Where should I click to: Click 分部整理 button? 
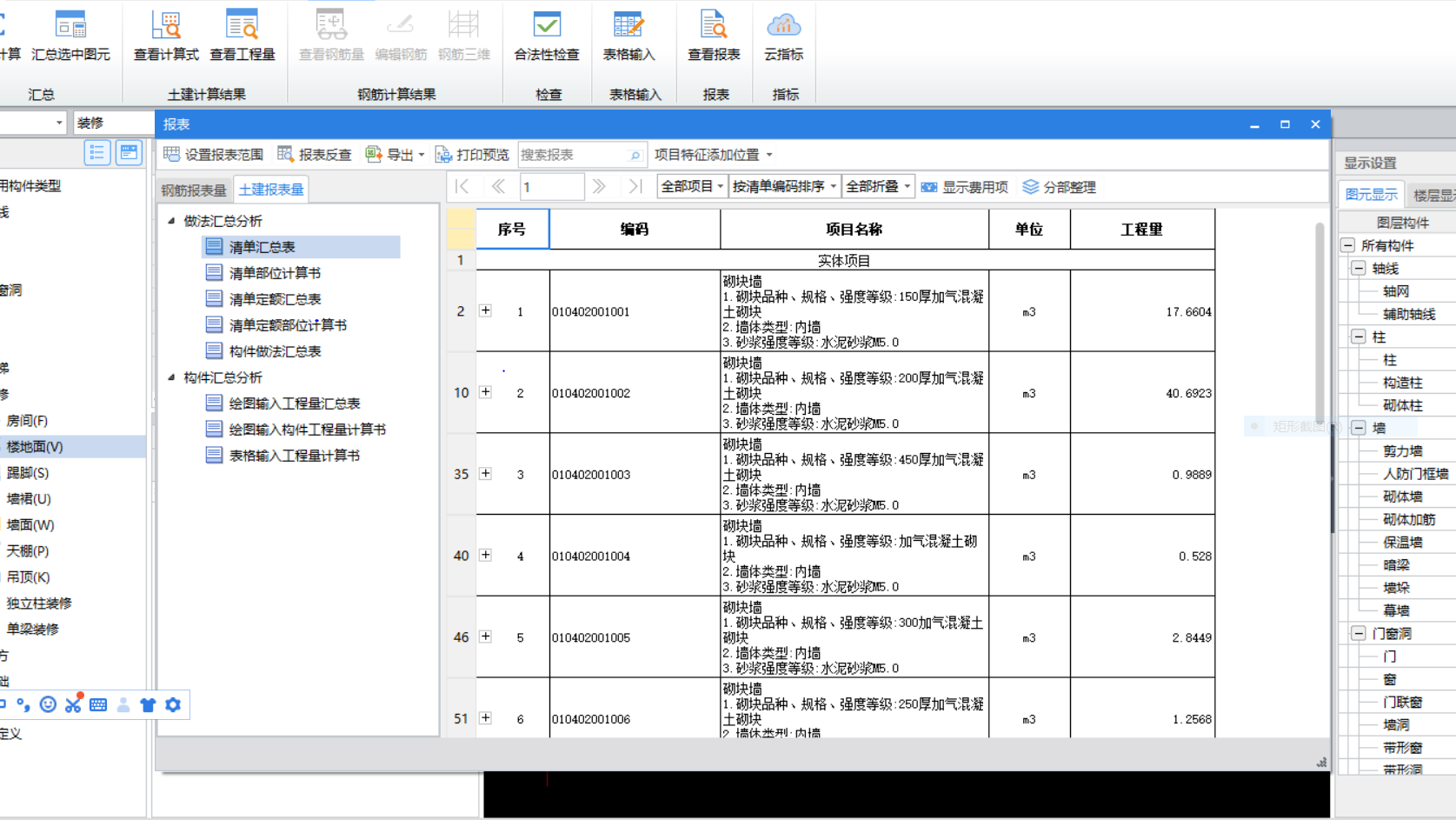(1060, 187)
